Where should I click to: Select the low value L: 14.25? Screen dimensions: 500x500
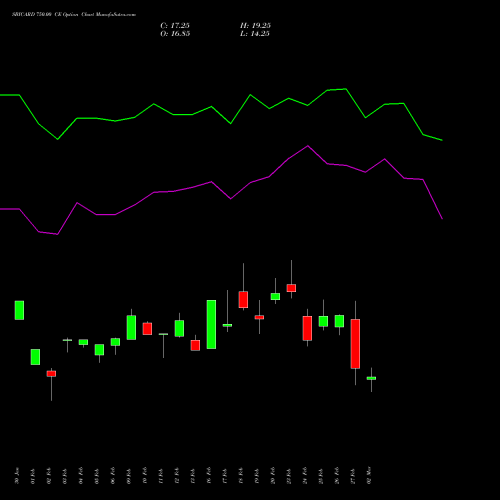[255, 34]
